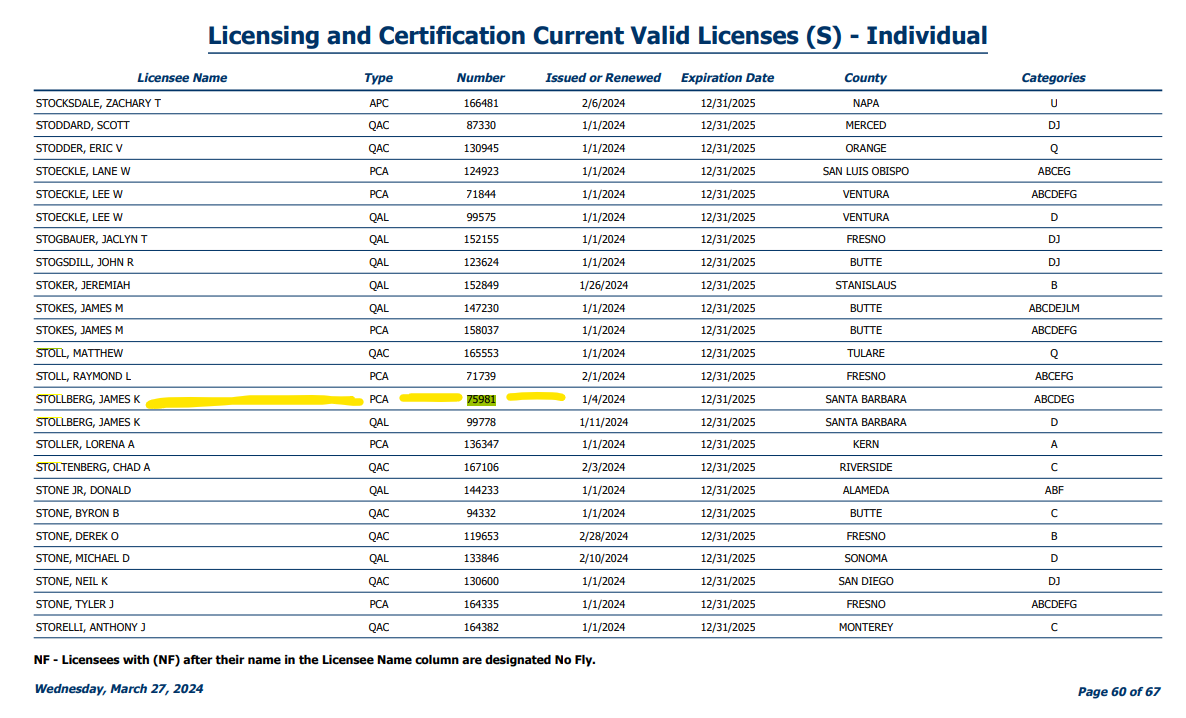This screenshot has height=718, width=1186.
Task: Select the name 'STOKER, JEREMIAH'
Action: click(x=83, y=285)
